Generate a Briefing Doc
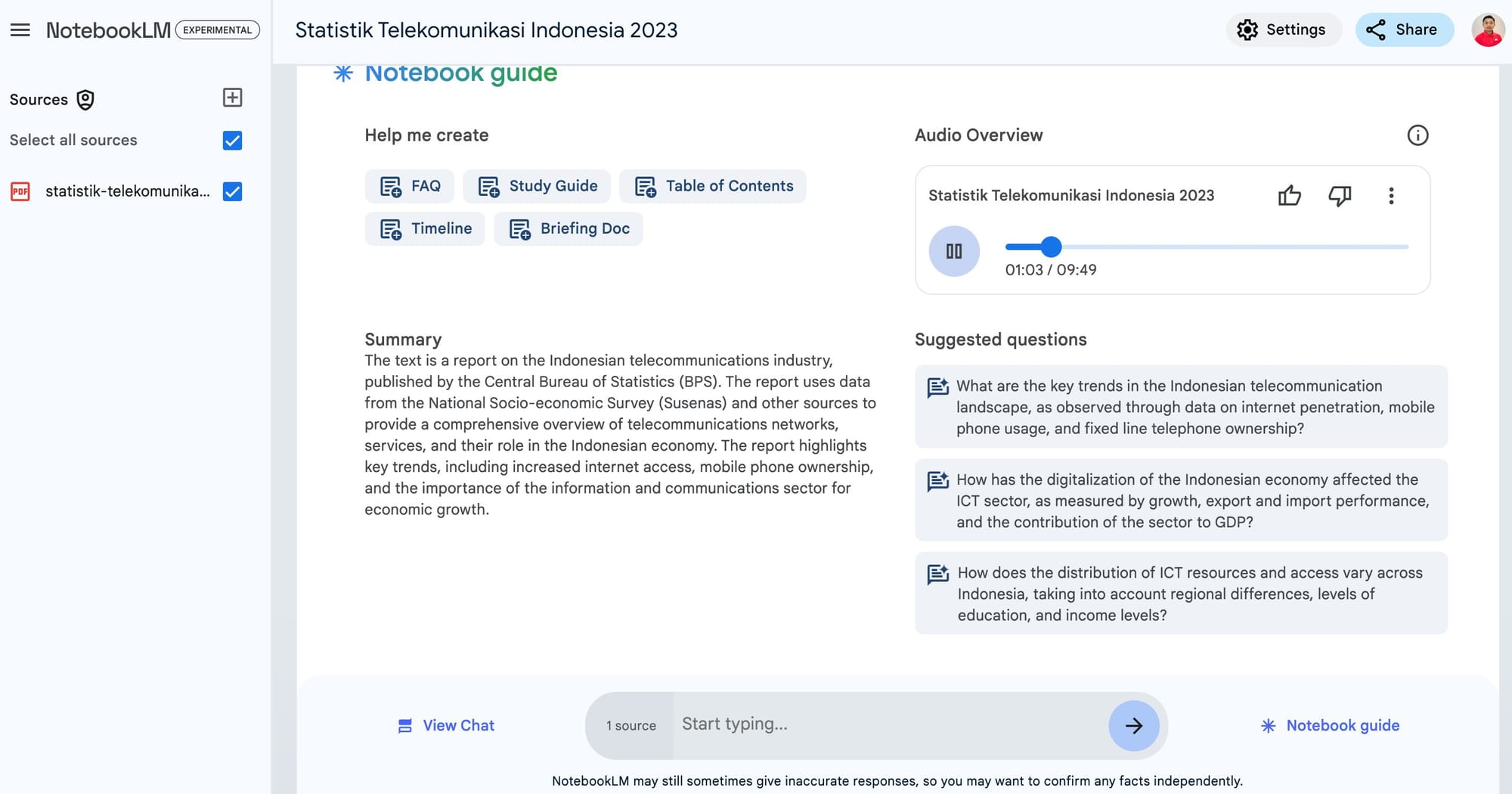This screenshot has width=1512, height=794. pyautogui.click(x=569, y=228)
